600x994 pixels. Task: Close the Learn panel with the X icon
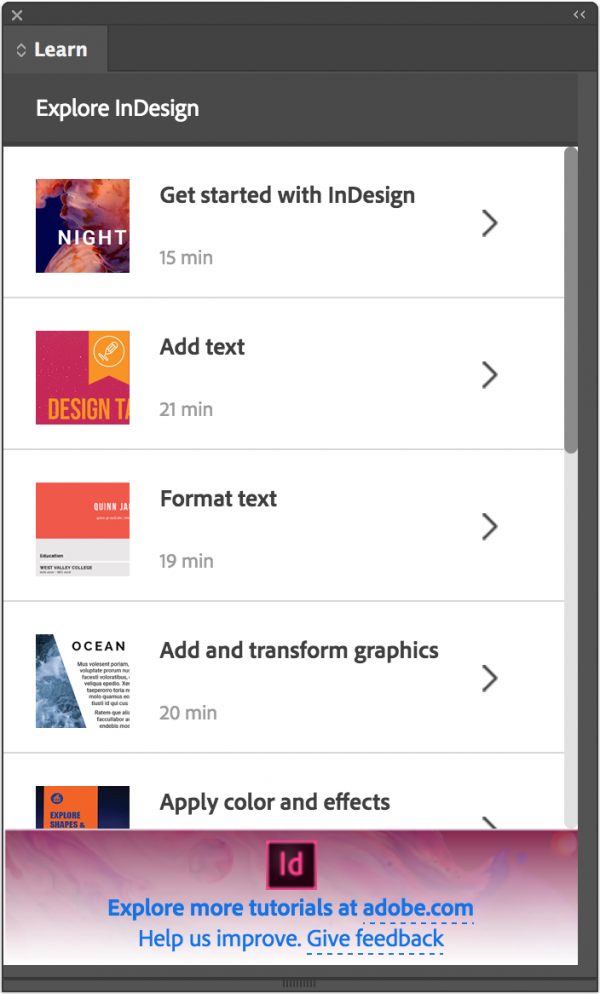coord(15,14)
